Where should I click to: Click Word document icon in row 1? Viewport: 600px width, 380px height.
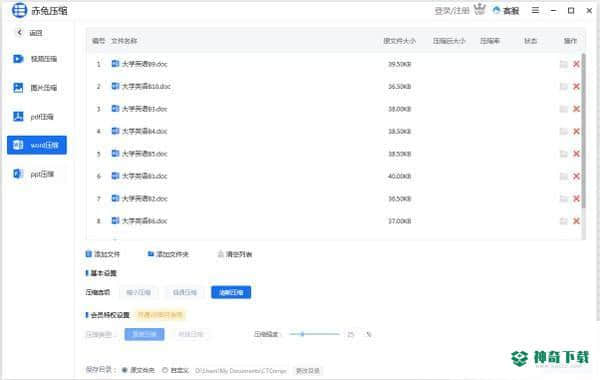(115, 64)
